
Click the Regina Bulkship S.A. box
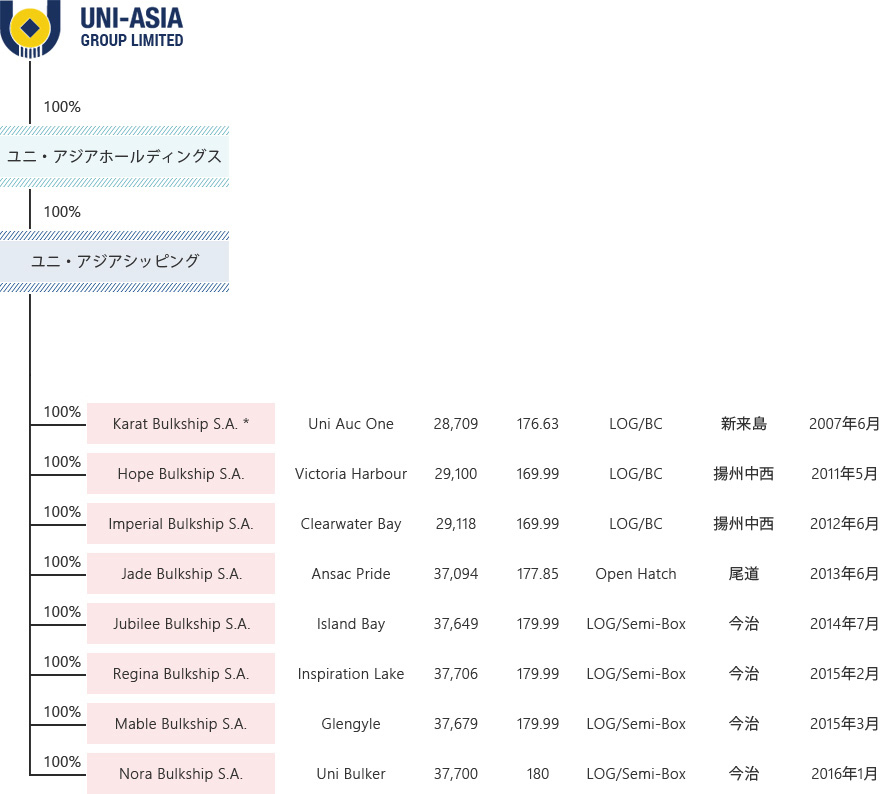tap(181, 673)
